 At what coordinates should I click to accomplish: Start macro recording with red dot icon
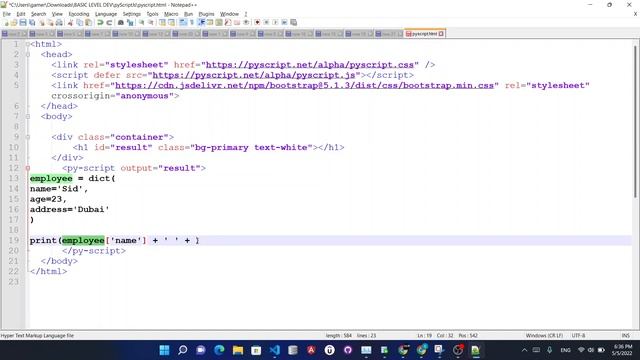[x=257, y=22]
